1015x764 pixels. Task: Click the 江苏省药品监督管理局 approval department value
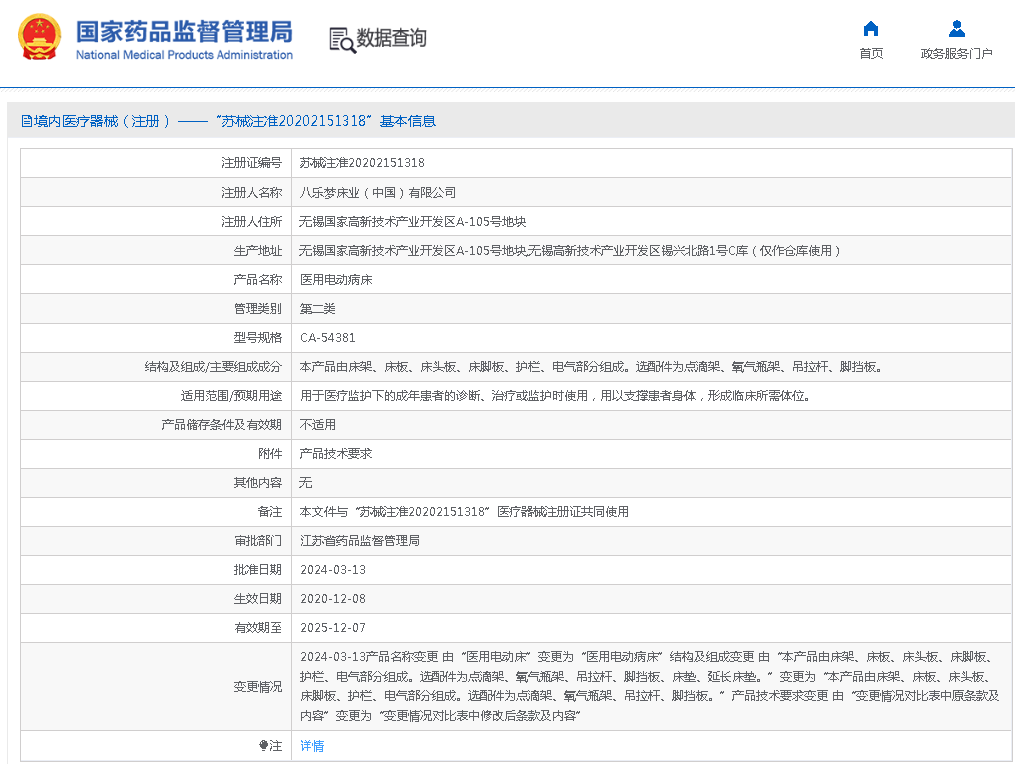[359, 541]
